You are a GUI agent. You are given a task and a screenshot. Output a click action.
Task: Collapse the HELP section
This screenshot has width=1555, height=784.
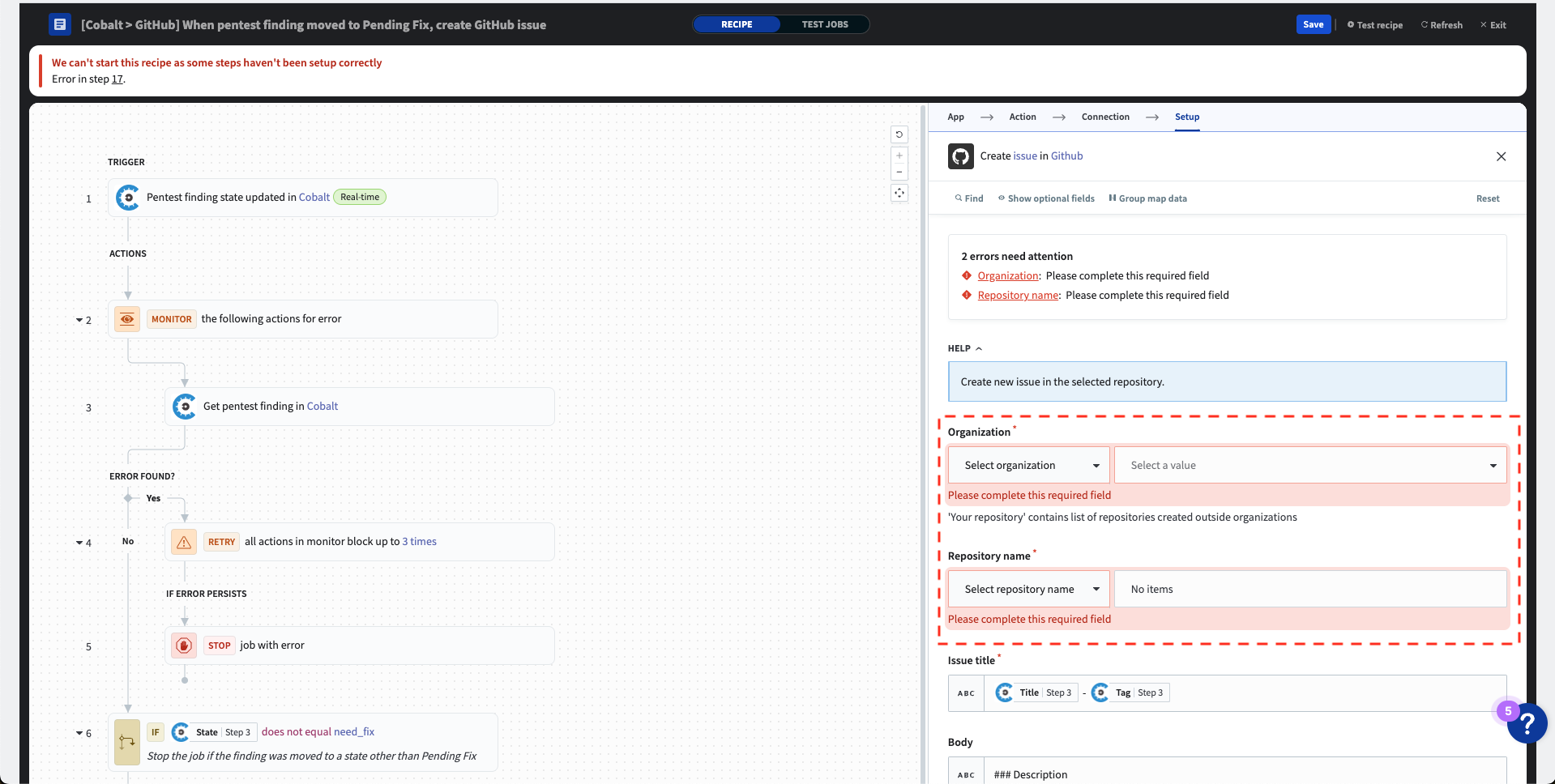[x=965, y=348]
